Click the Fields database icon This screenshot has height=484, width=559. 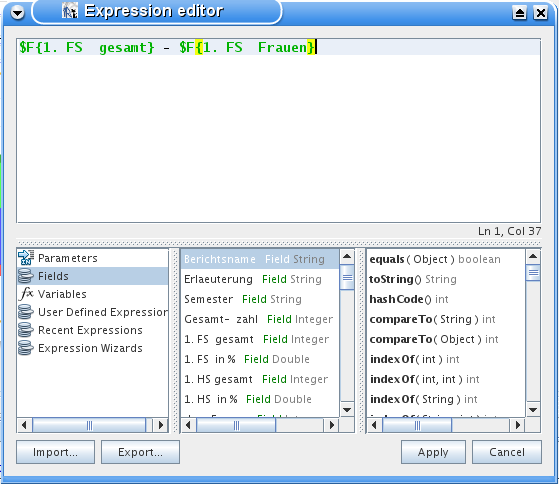(x=26, y=276)
